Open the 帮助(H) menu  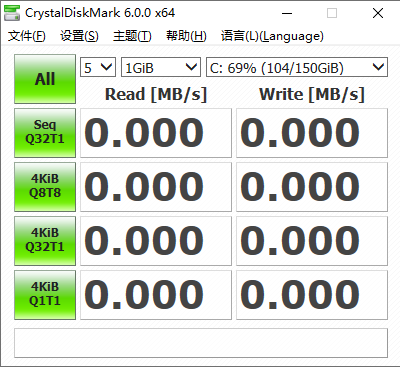point(186,36)
